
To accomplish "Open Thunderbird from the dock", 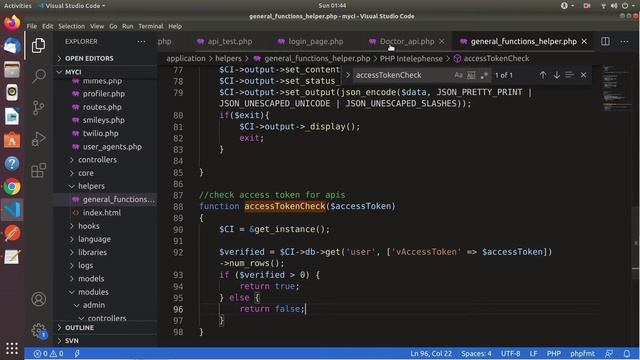I will [x=12, y=46].
